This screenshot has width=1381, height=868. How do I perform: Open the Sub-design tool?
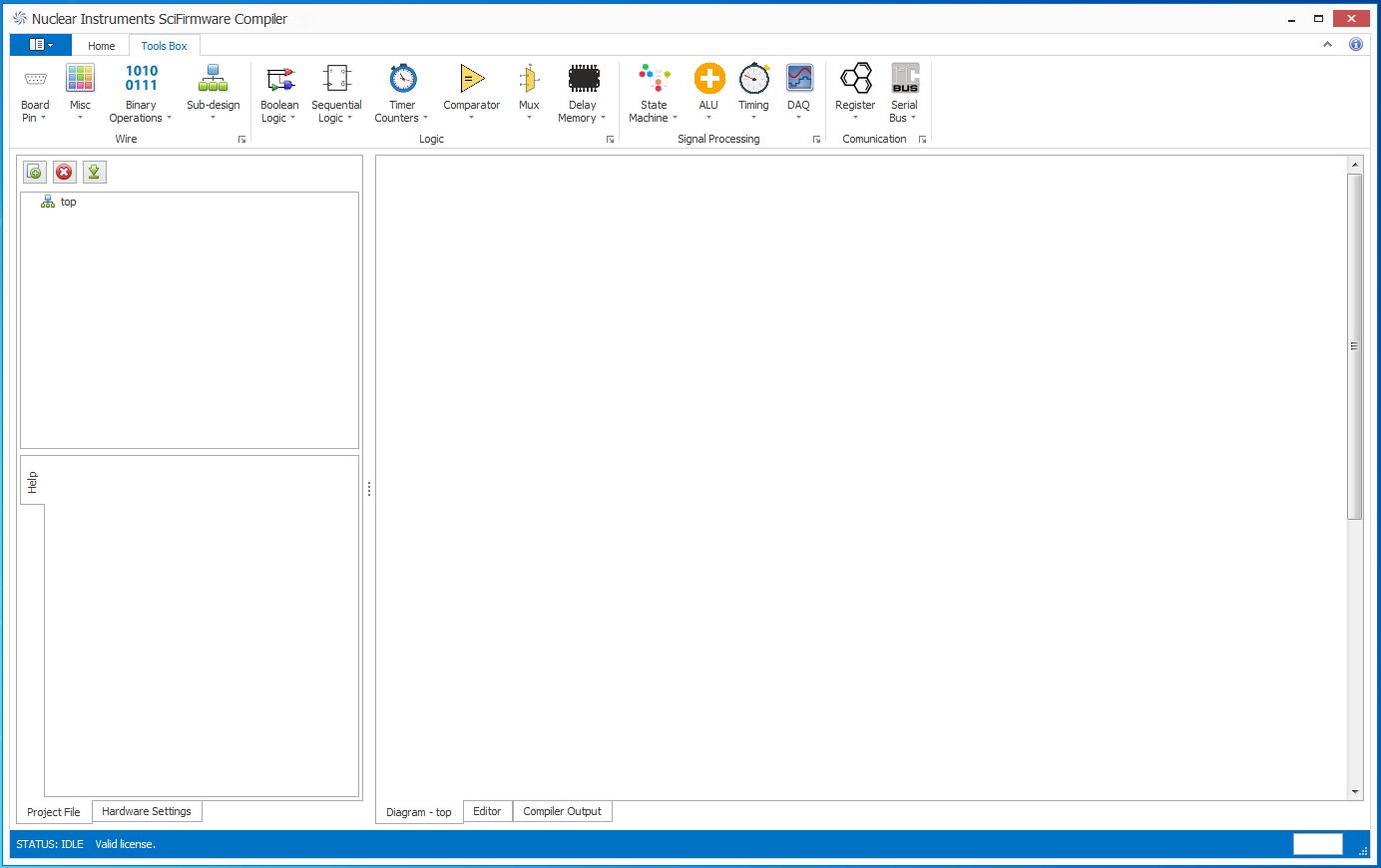point(213,94)
